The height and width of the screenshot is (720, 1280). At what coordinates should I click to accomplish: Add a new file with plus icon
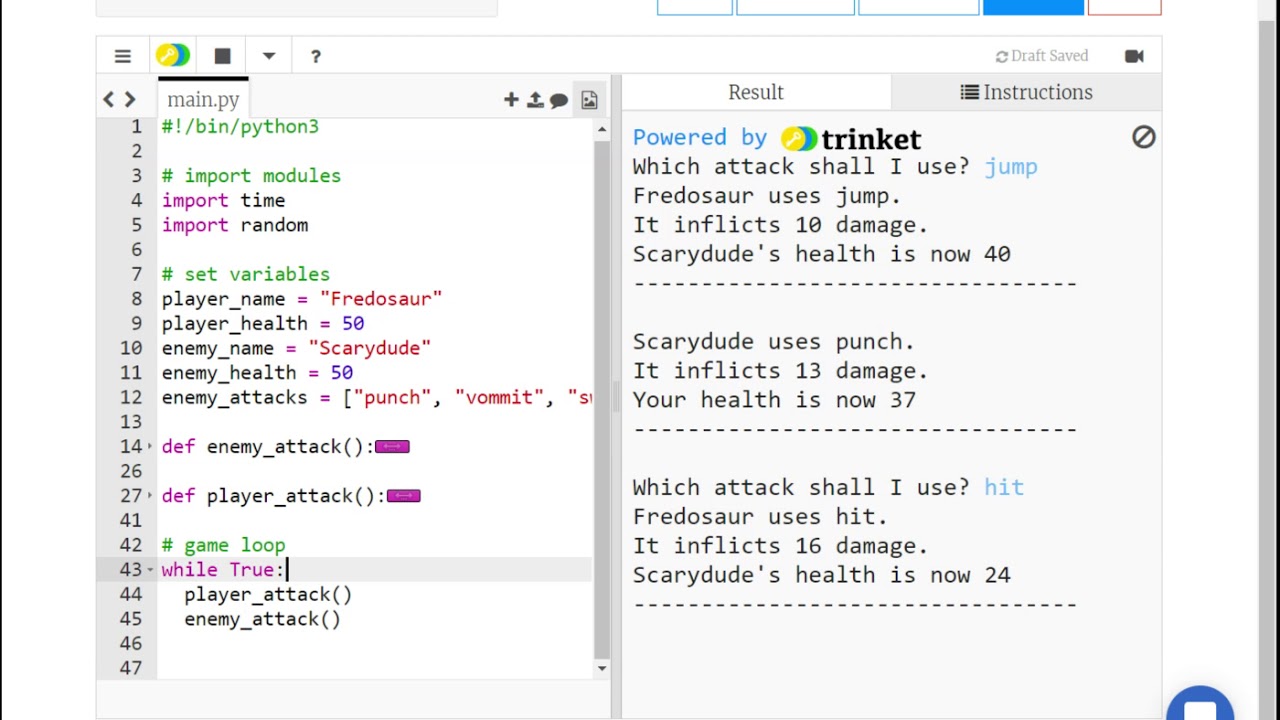click(511, 99)
